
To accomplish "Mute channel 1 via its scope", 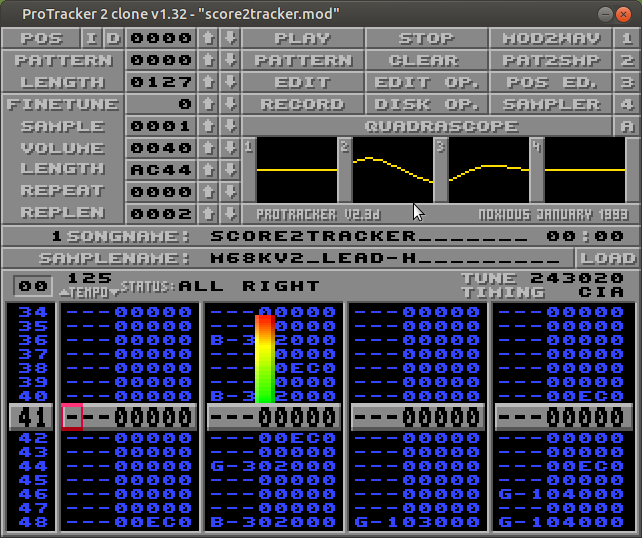I will pyautogui.click(x=296, y=170).
